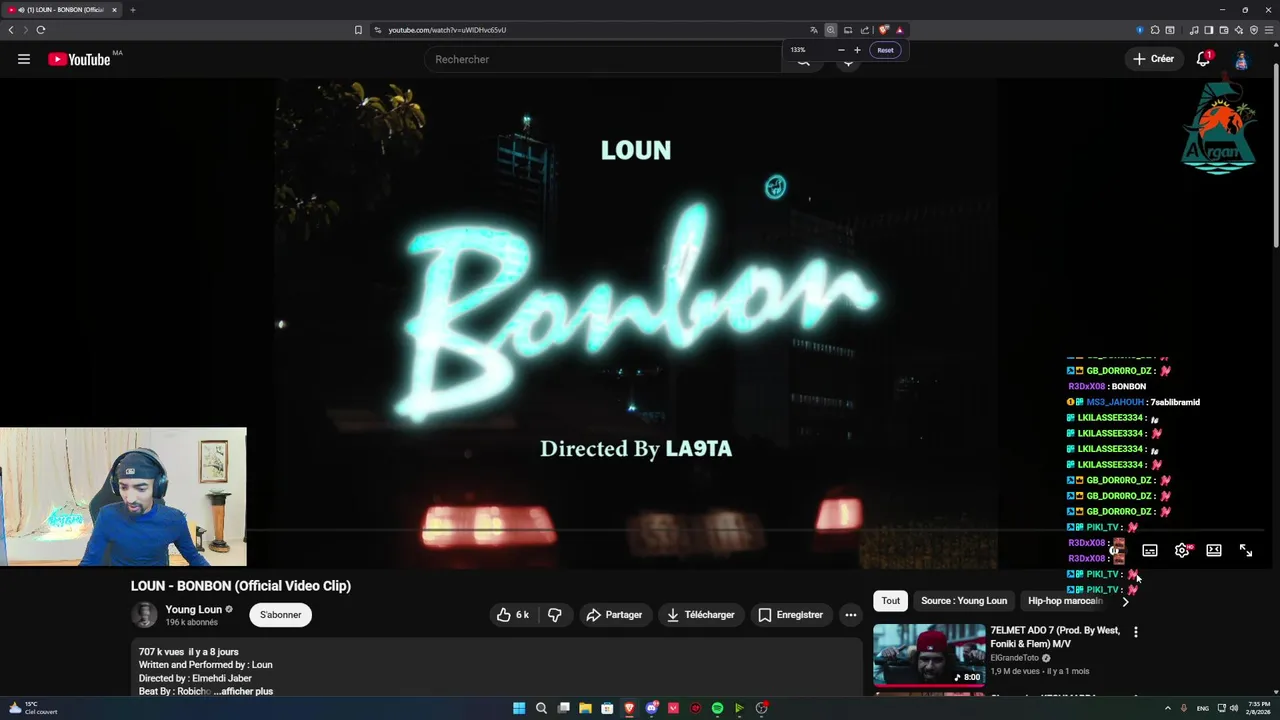Toggle autoplay switch in the video player

(x=1116, y=550)
